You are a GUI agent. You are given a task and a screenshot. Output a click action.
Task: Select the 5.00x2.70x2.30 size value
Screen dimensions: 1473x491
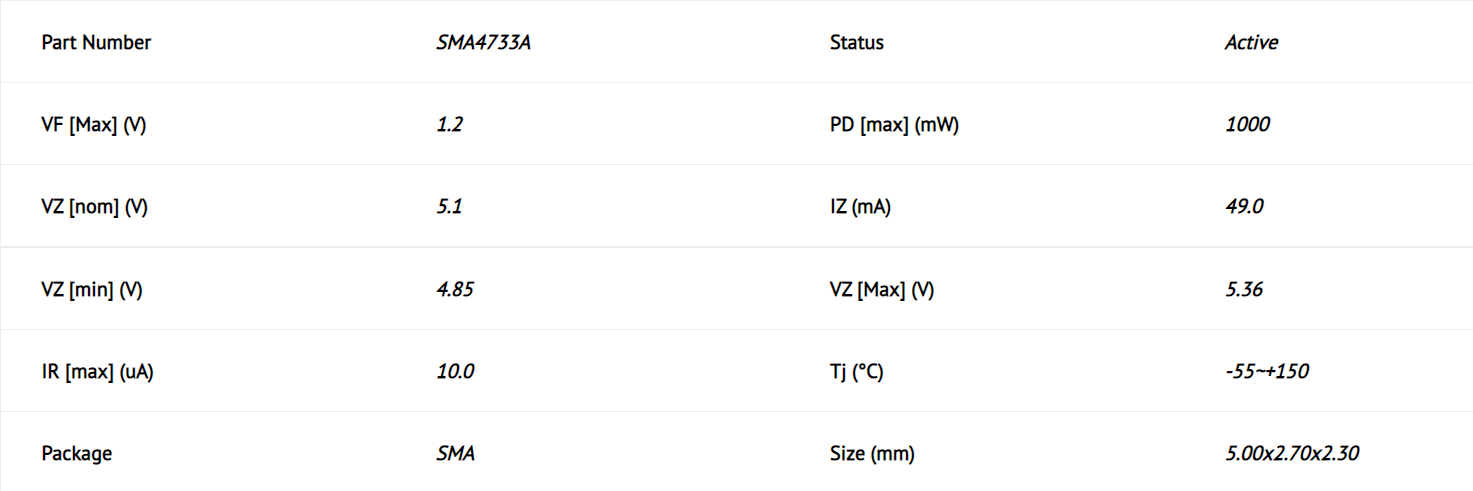click(1292, 454)
